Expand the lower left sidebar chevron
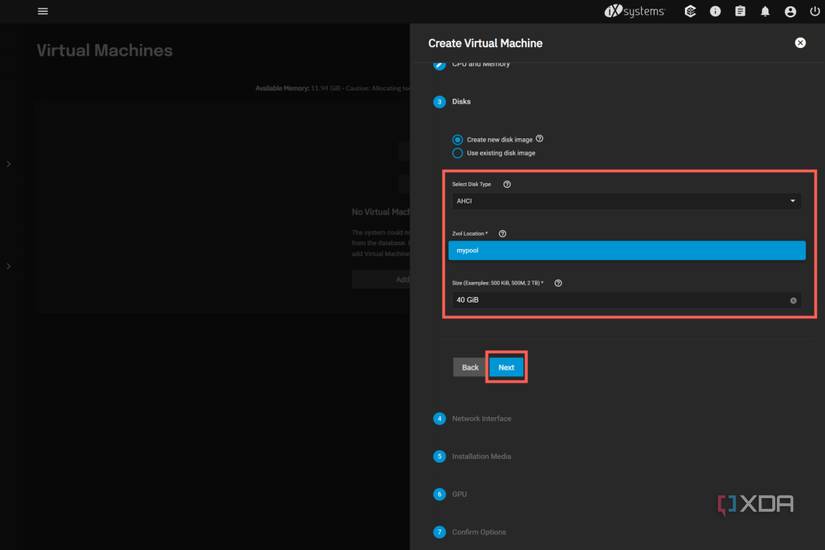This screenshot has height=550, width=825. pyautogui.click(x=8, y=266)
